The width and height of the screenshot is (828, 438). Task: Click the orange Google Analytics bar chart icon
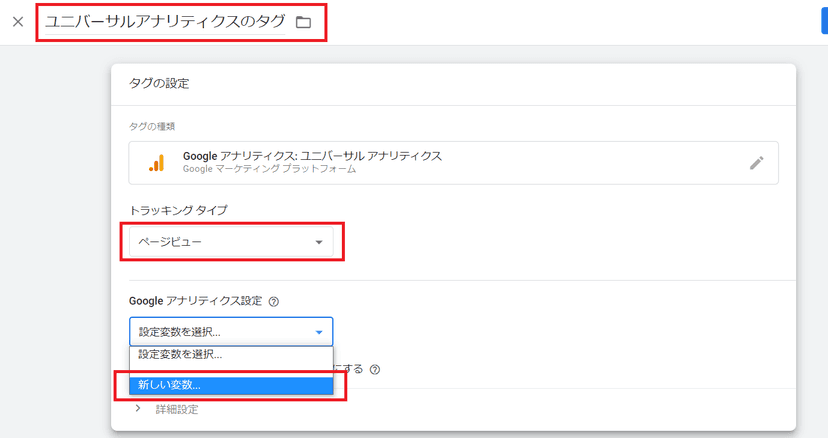pos(156,163)
